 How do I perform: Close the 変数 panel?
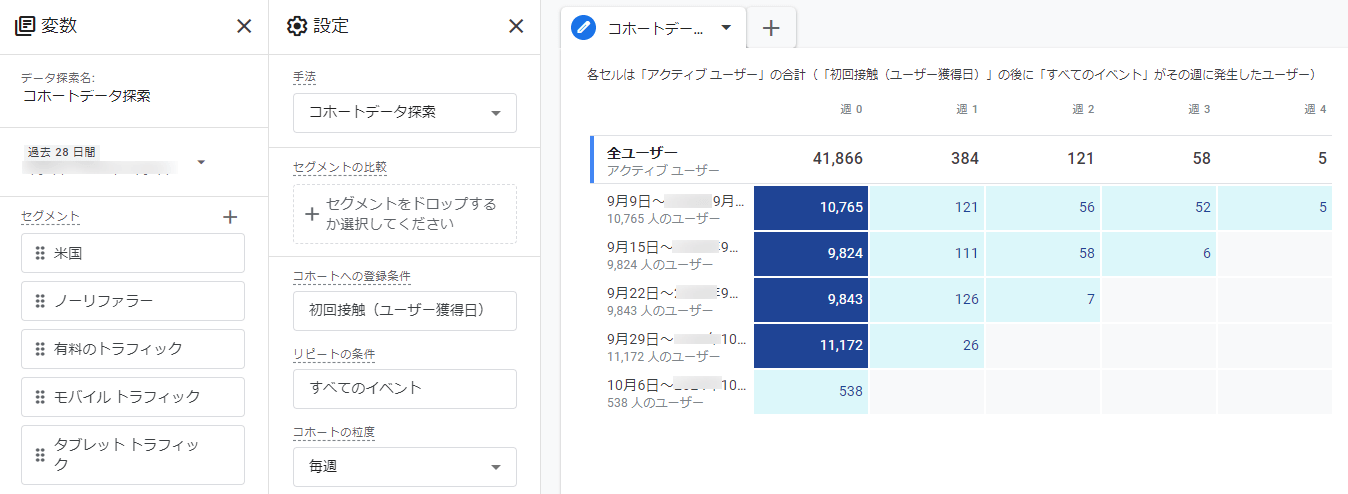coord(244,26)
